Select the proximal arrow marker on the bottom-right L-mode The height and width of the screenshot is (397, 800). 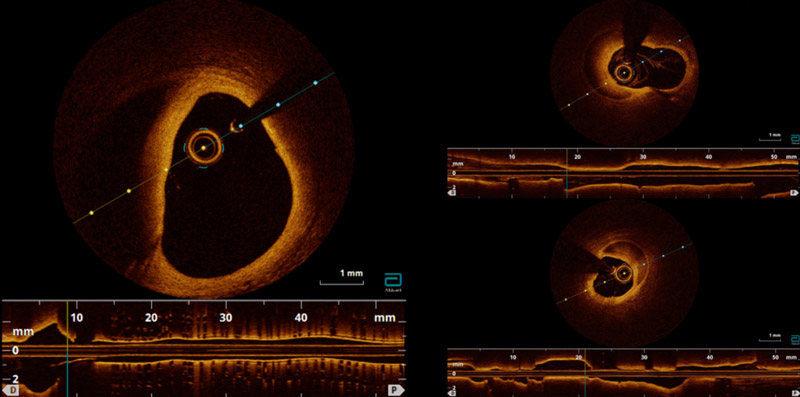point(794,392)
